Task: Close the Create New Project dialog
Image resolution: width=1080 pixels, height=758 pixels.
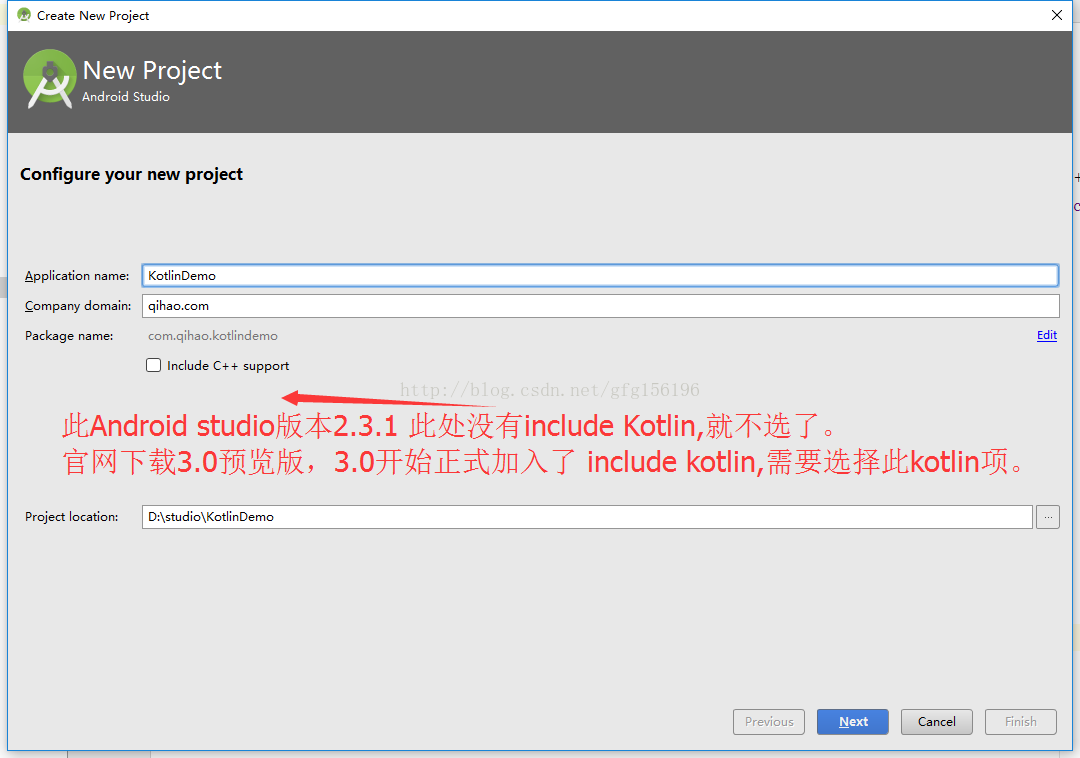Action: [1057, 15]
